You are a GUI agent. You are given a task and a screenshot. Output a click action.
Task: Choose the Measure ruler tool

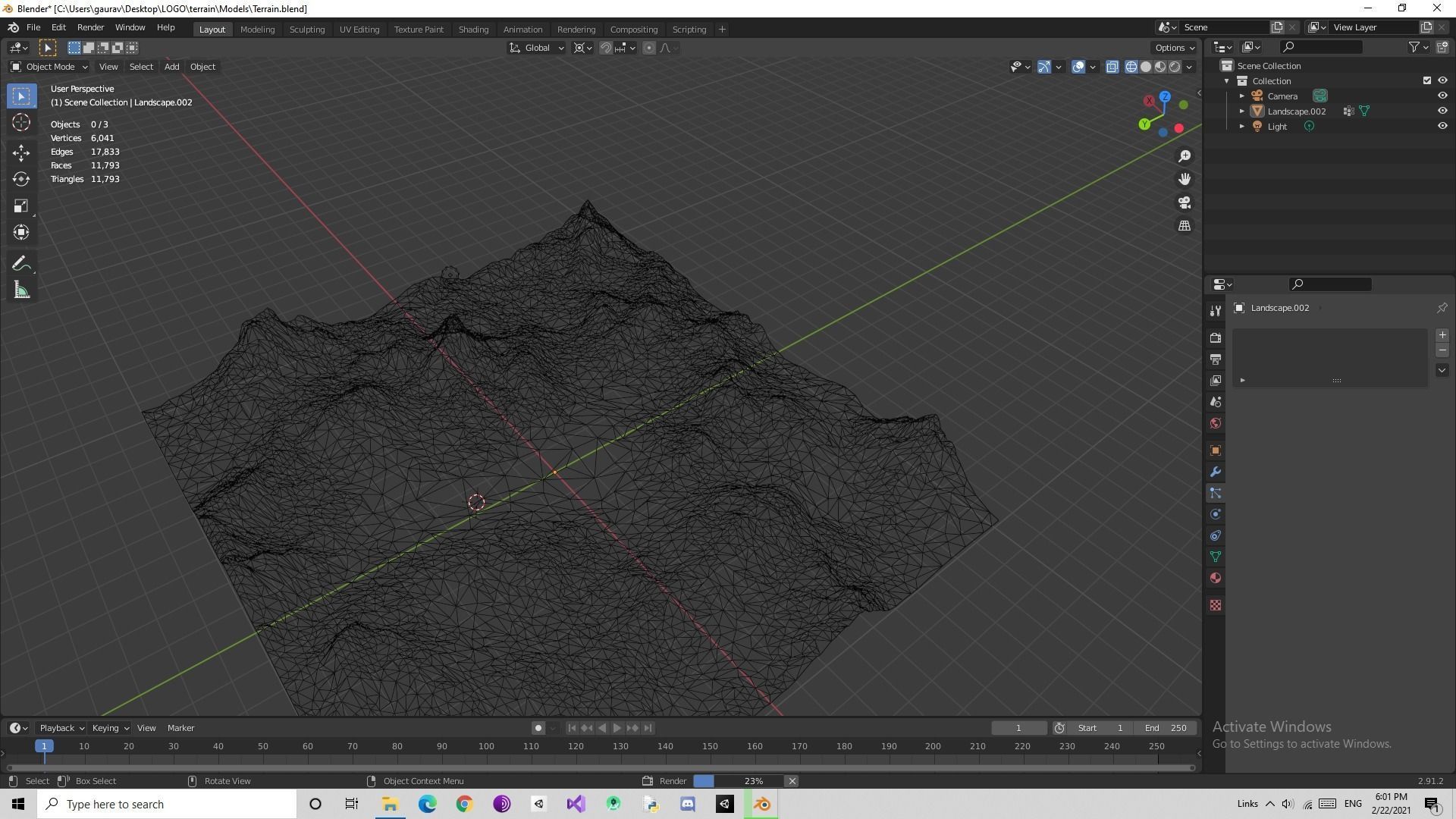(21, 290)
